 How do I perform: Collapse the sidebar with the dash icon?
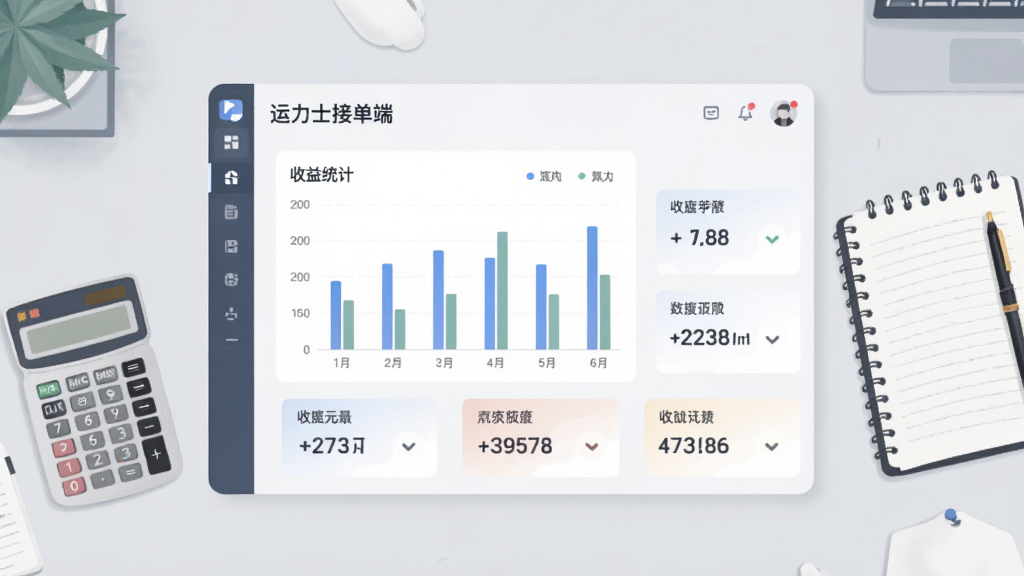231,340
